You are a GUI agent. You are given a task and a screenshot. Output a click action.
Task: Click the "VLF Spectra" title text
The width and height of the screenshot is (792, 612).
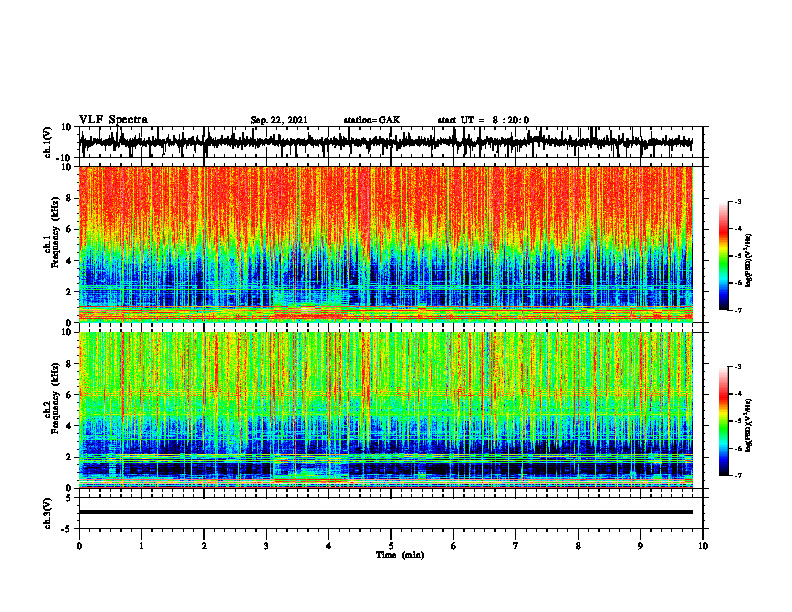click(113, 120)
